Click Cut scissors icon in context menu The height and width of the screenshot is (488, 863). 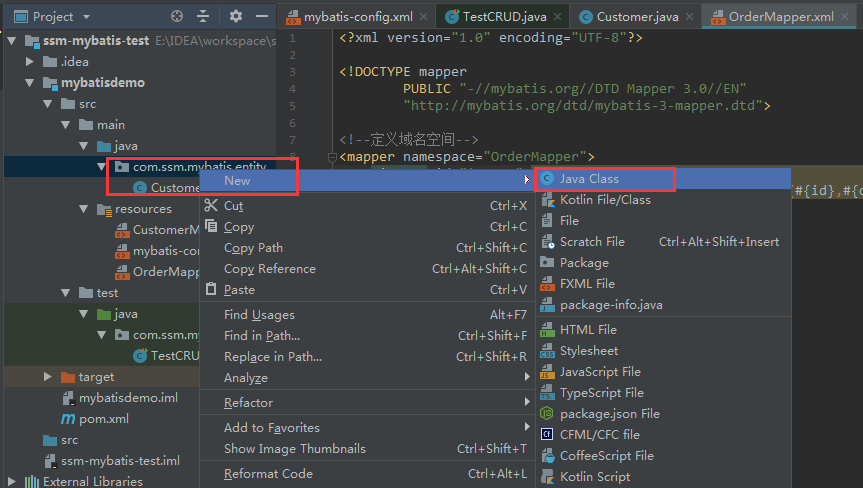(211, 205)
